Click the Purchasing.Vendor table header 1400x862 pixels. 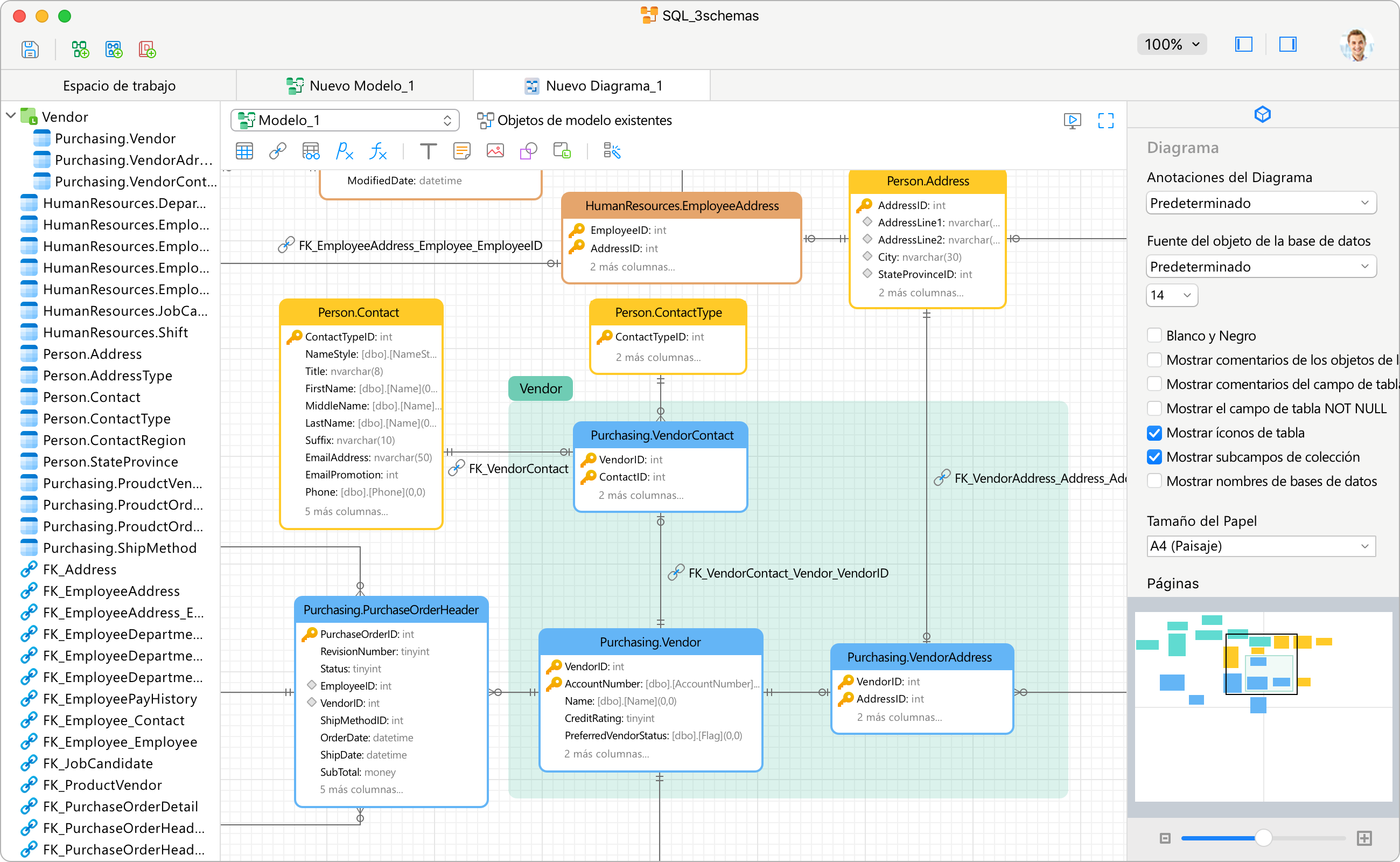(x=650, y=642)
